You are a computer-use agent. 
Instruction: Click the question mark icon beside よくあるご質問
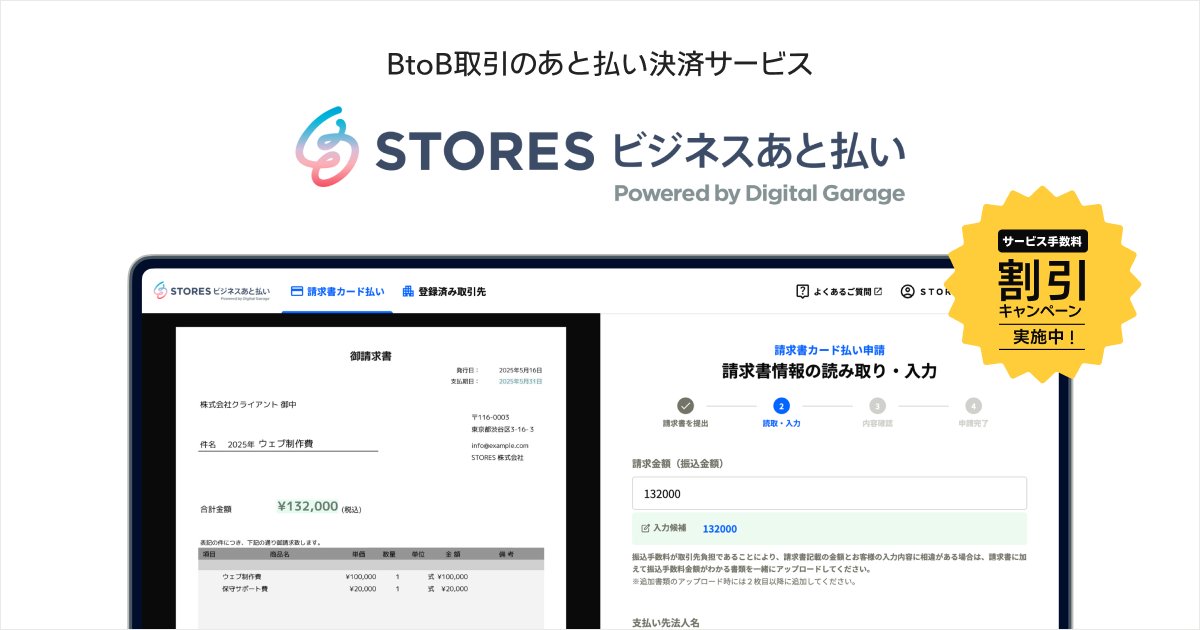(x=802, y=291)
